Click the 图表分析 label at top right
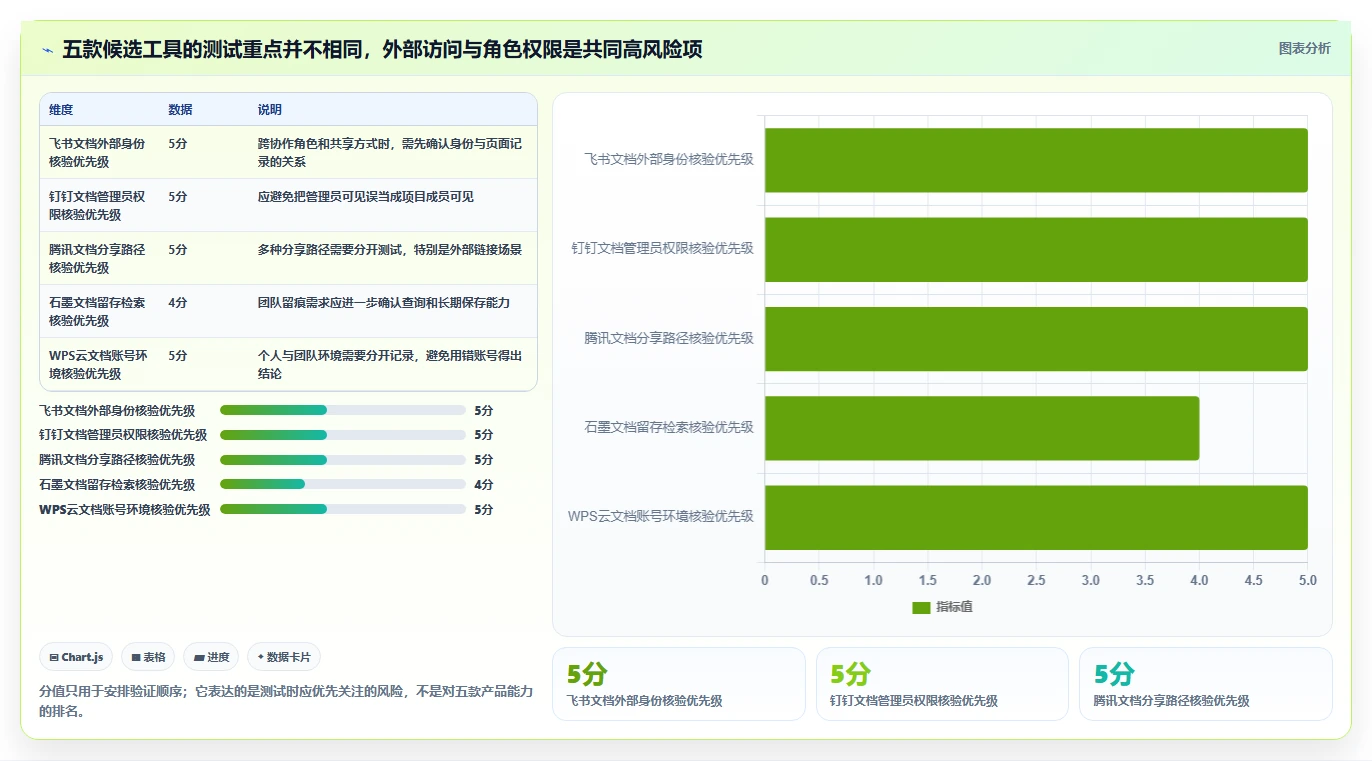Screen dimensions: 1372x761 pyautogui.click(x=1304, y=48)
